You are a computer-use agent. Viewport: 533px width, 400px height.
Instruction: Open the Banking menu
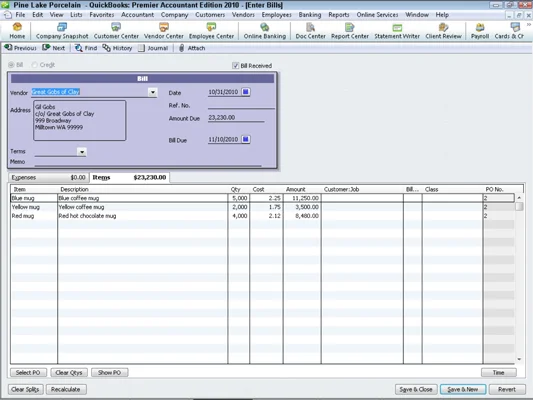tap(310, 15)
